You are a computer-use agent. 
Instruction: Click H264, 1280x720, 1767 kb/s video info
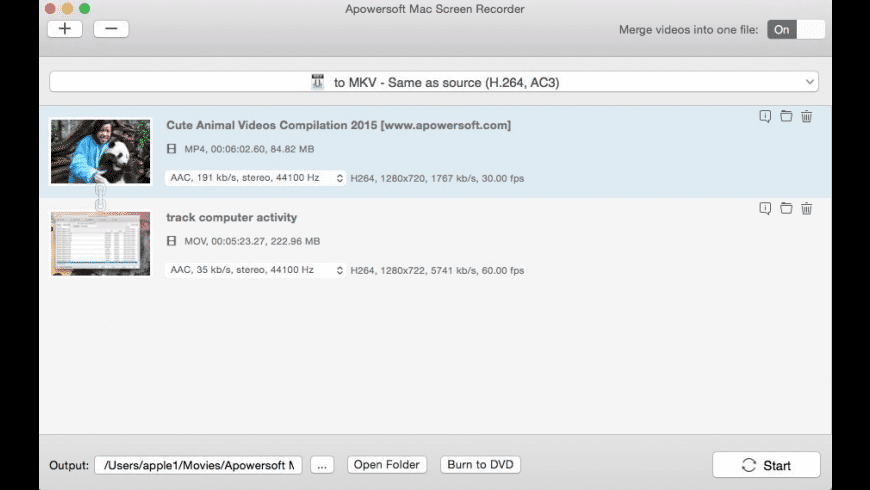[x=437, y=178]
